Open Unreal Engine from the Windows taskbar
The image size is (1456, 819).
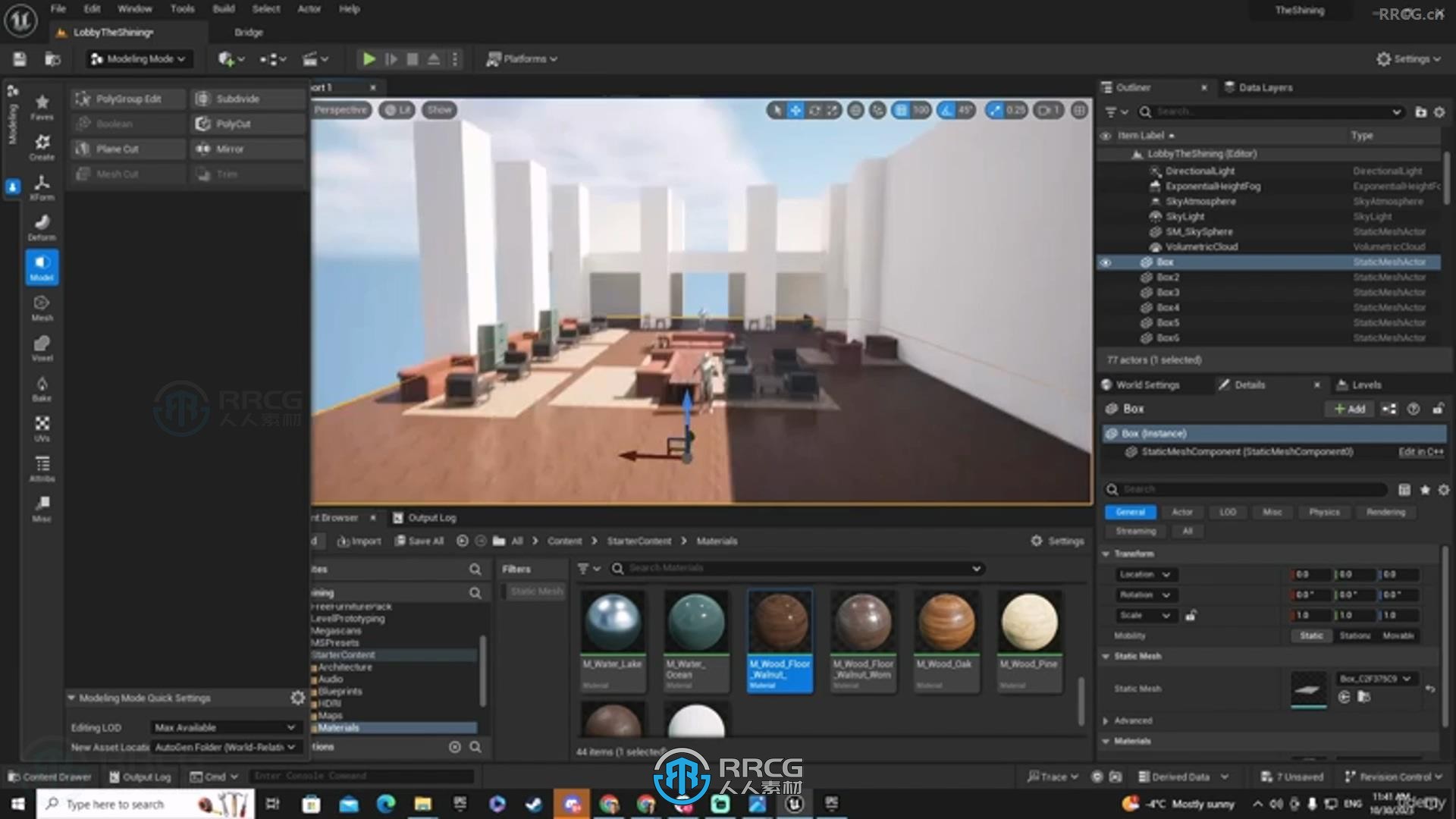point(794,804)
